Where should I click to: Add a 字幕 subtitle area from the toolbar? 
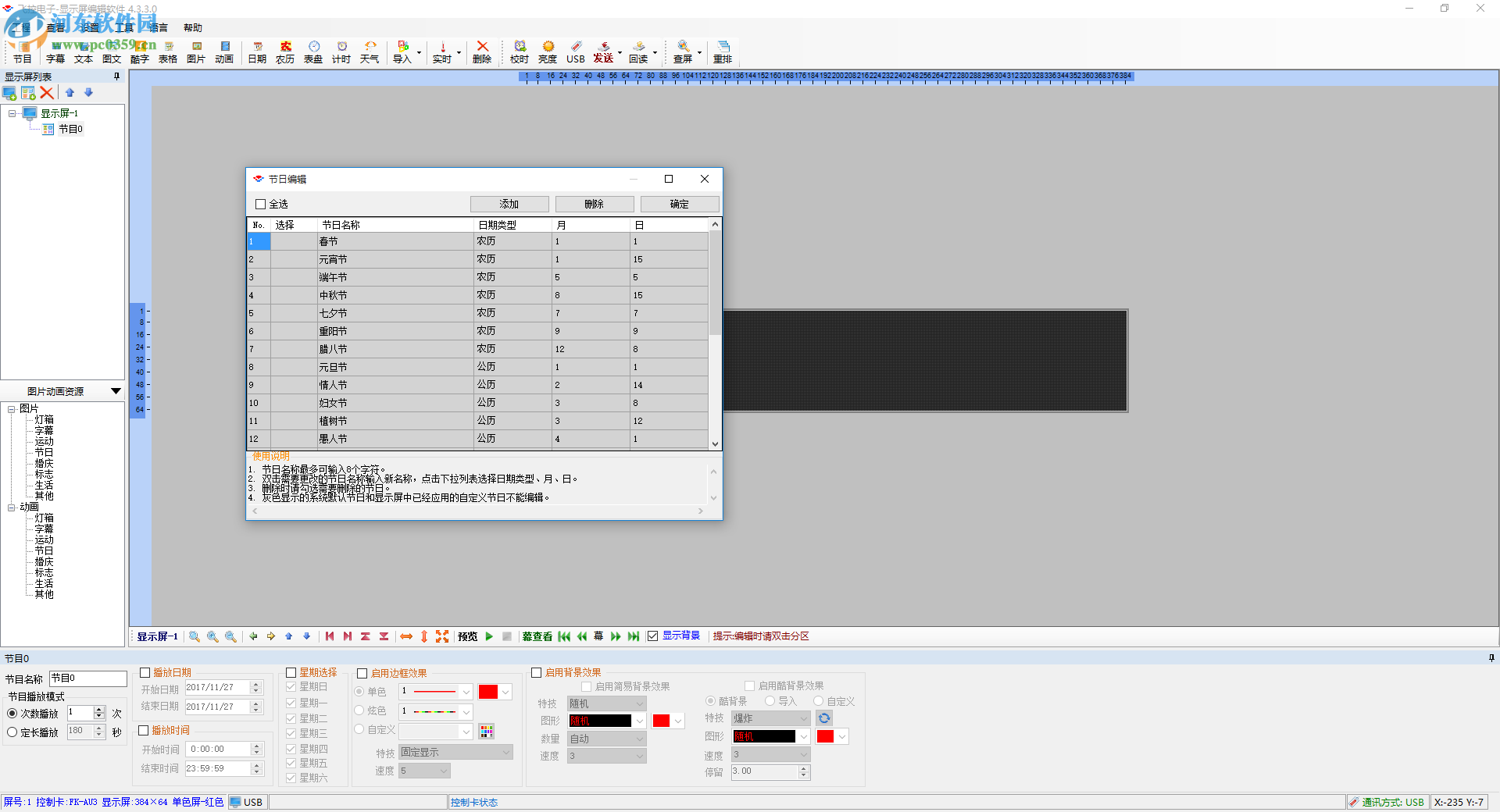[x=55, y=52]
